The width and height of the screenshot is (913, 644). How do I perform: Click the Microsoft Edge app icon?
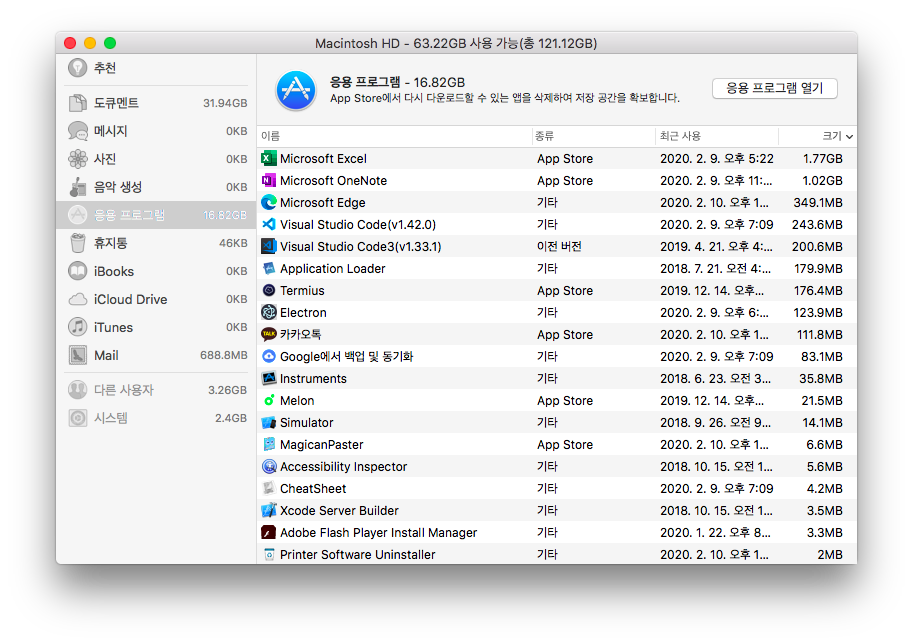(x=268, y=203)
